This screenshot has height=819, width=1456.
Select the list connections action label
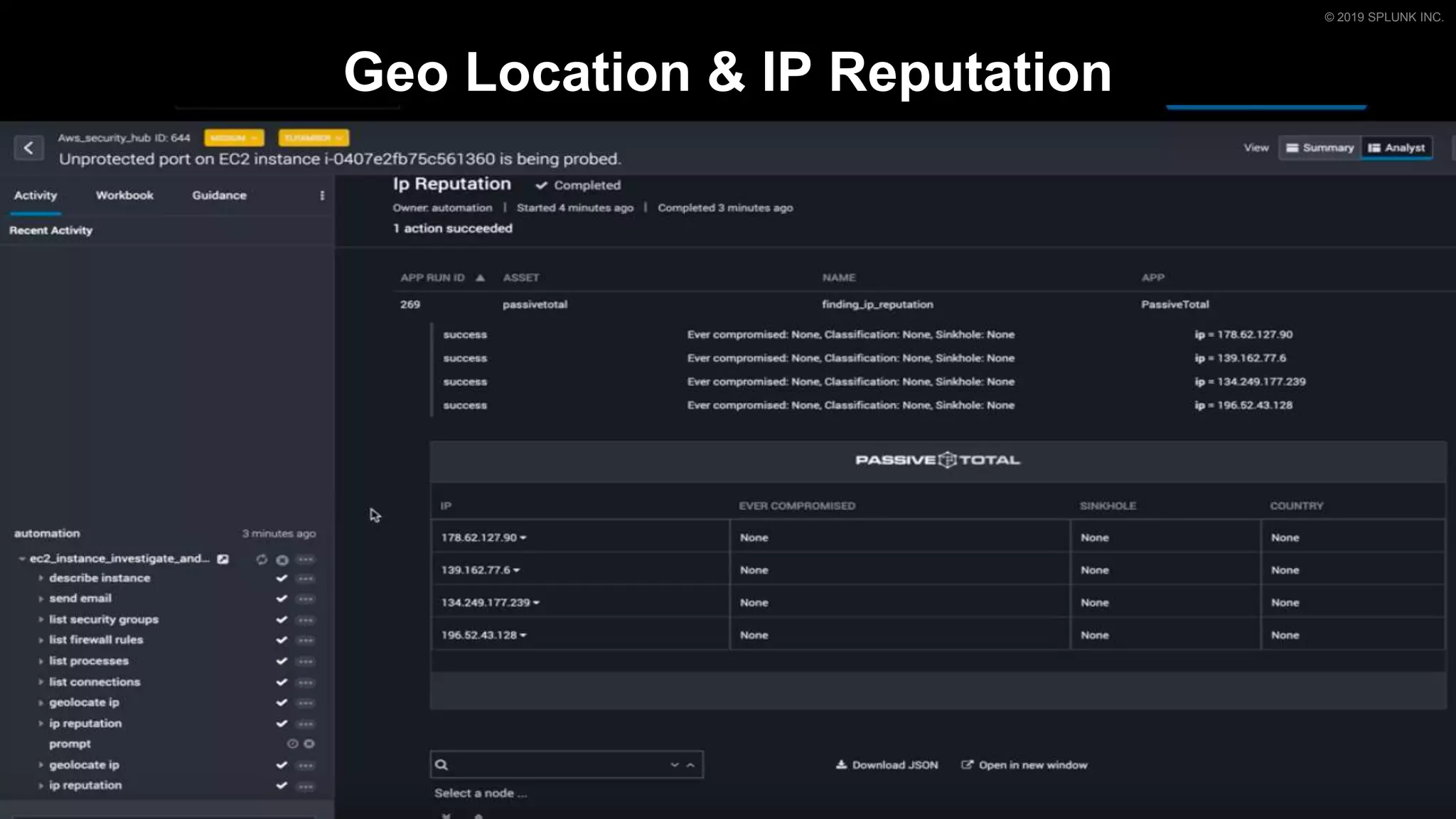[x=95, y=682]
